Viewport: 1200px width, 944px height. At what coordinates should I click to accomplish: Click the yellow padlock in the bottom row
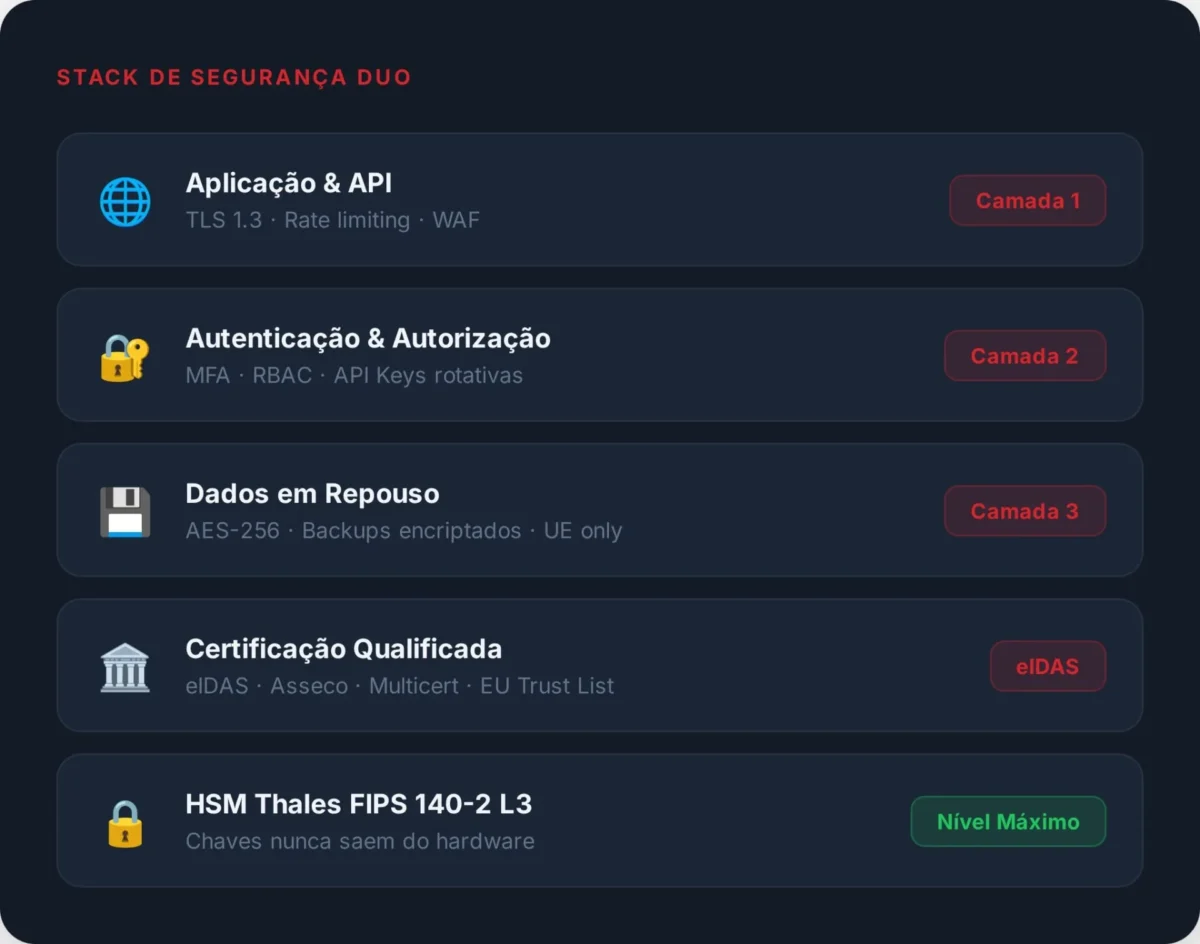coord(124,821)
